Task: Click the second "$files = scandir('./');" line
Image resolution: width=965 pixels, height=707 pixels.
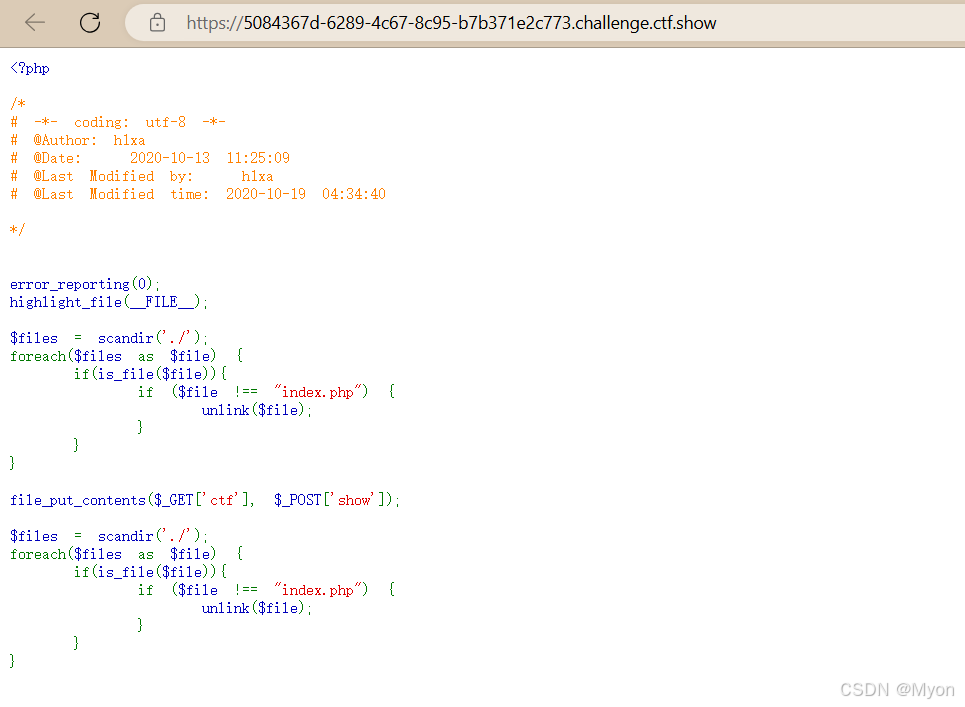Action: [x=108, y=537]
